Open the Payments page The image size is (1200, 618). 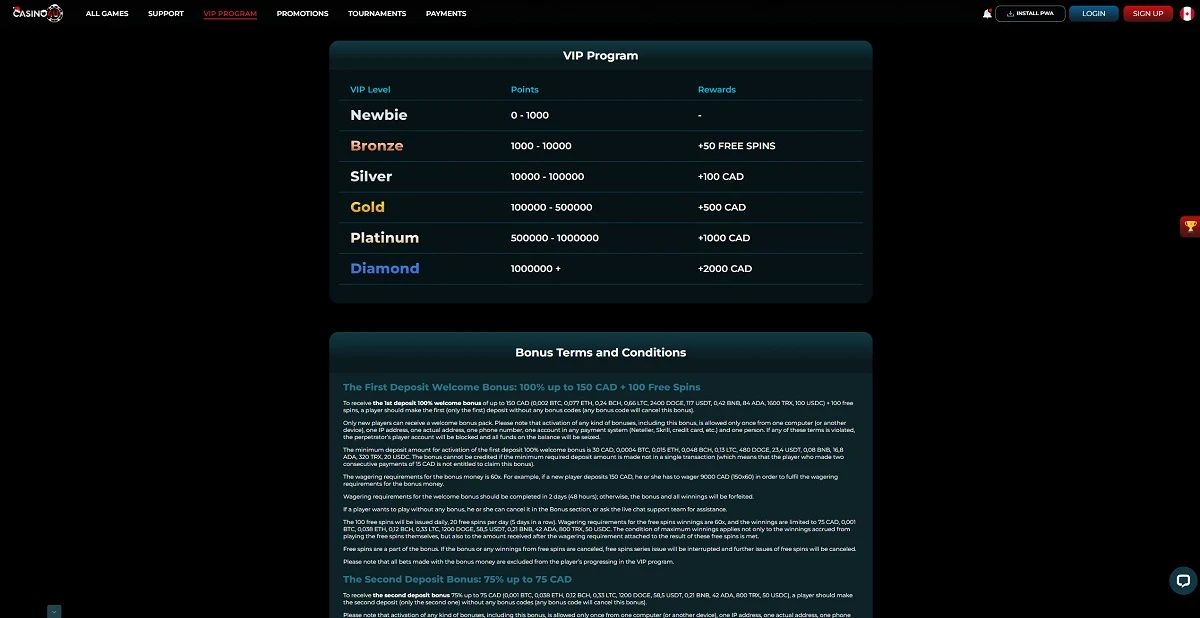click(446, 14)
